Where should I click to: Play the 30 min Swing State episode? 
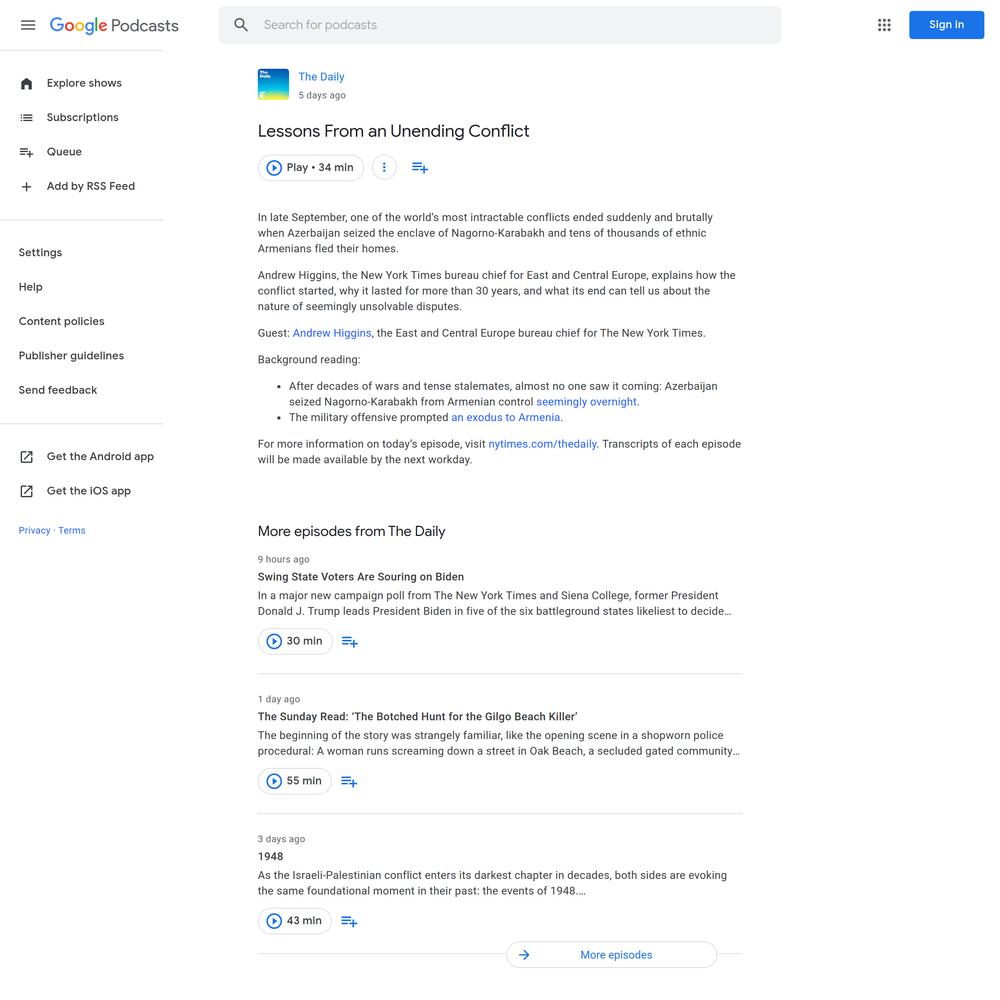pos(295,642)
